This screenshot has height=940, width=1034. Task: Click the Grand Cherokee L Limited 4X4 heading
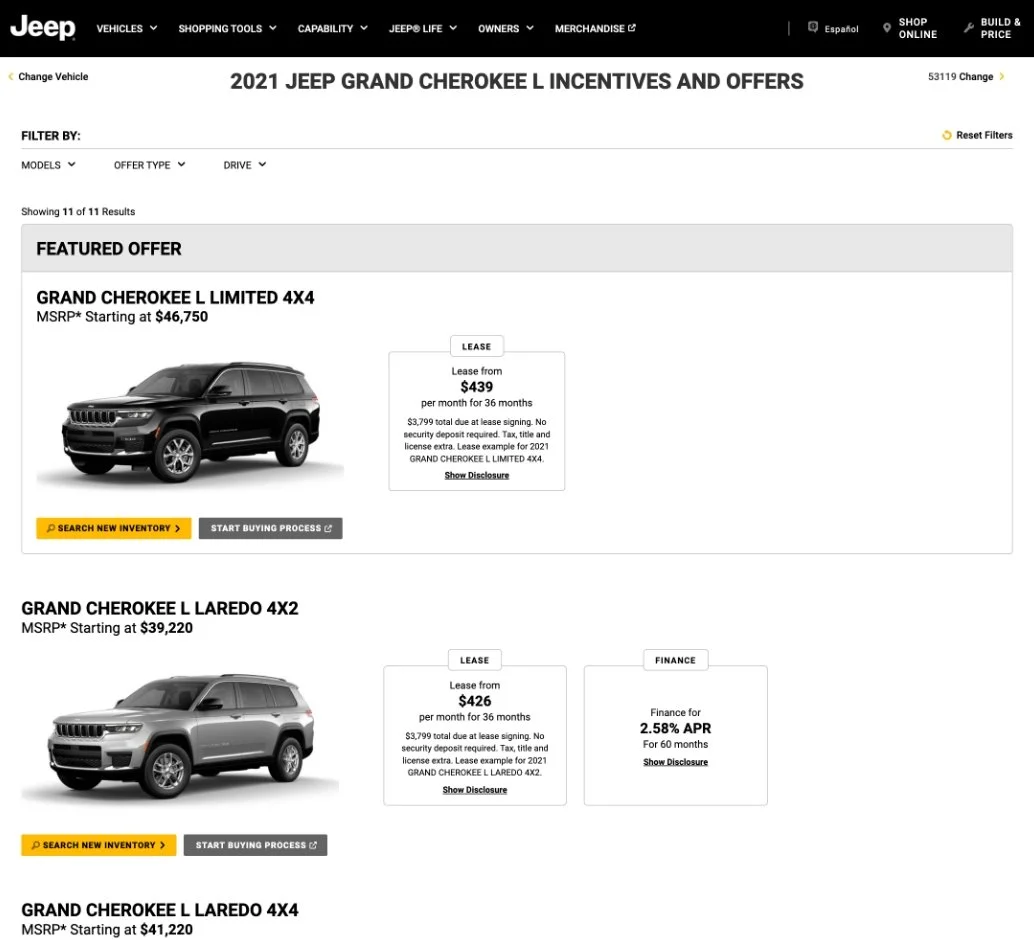(x=175, y=298)
